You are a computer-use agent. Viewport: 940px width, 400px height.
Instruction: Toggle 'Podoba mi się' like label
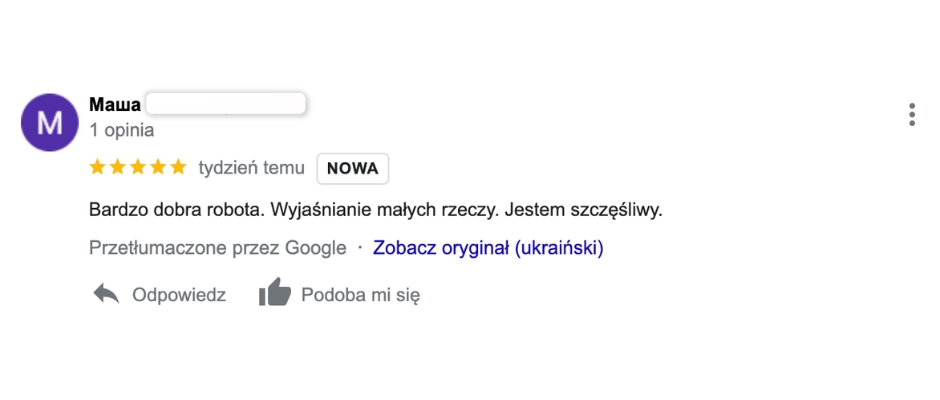[360, 295]
